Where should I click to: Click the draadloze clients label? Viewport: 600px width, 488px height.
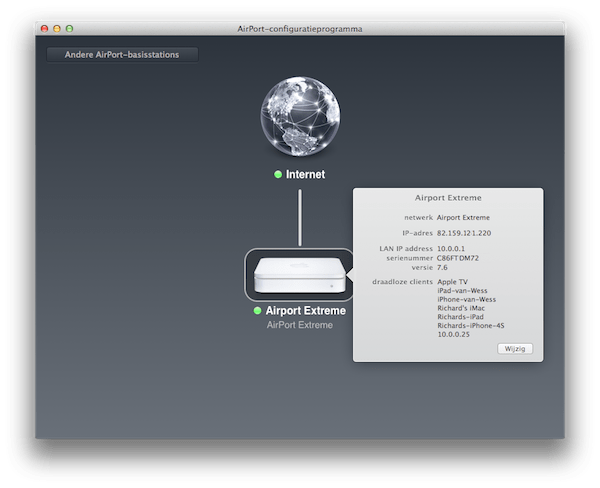(403, 282)
